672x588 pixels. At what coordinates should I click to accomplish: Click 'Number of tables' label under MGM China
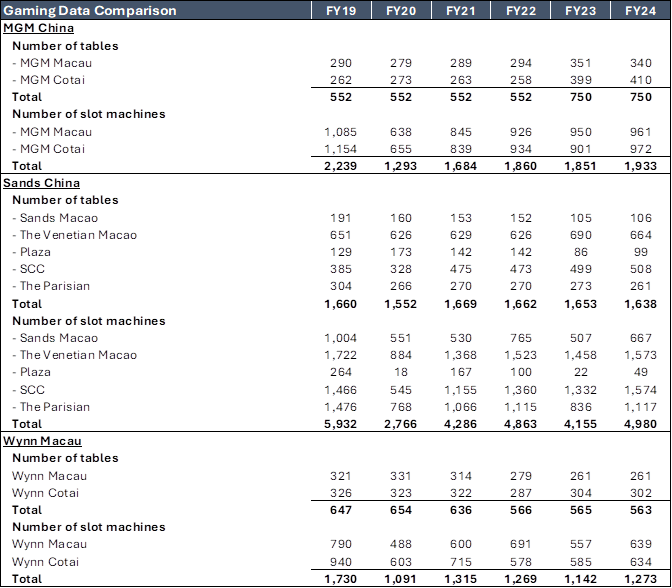65,46
